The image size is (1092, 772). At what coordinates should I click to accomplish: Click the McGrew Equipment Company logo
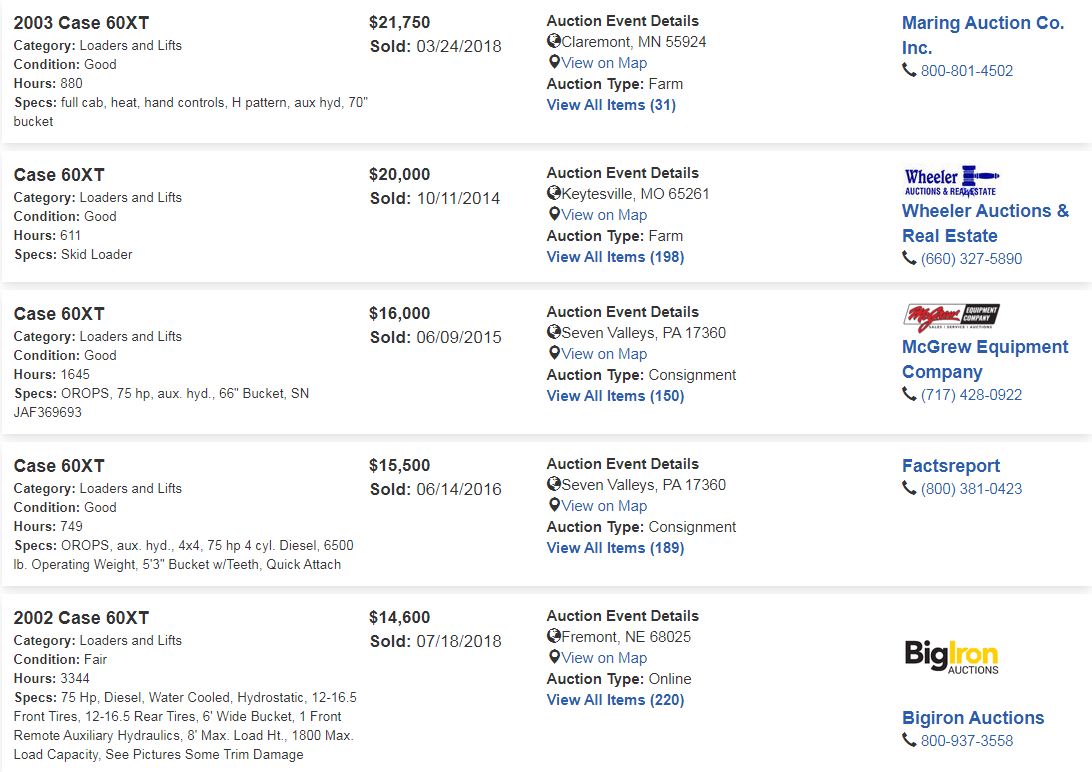951,317
